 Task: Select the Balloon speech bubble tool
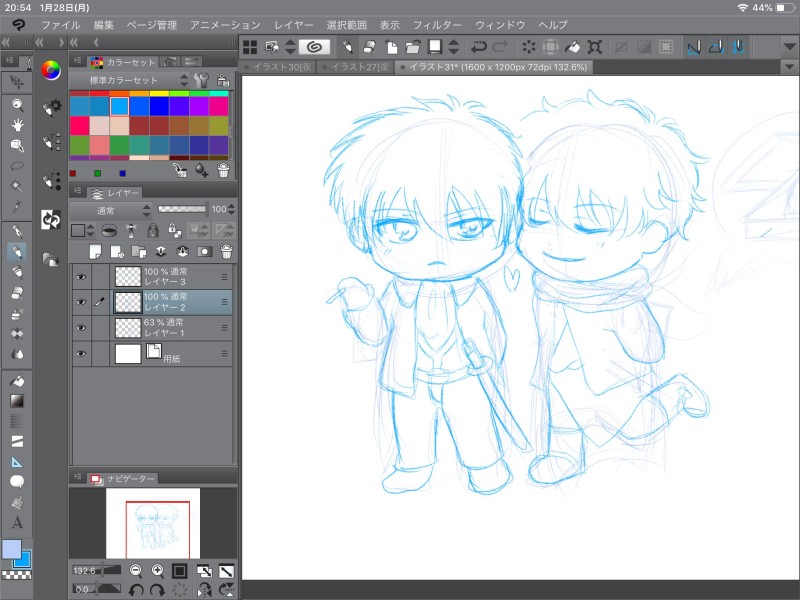[17, 481]
